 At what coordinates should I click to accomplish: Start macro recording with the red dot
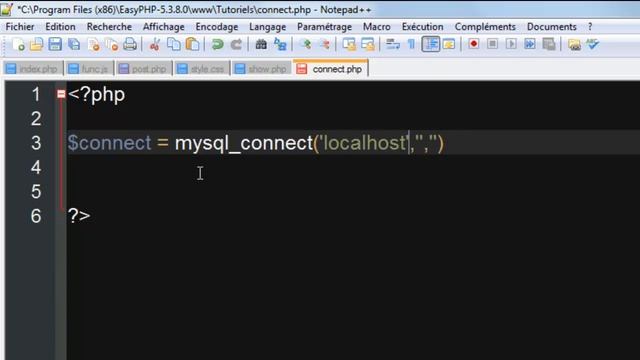tap(473, 44)
